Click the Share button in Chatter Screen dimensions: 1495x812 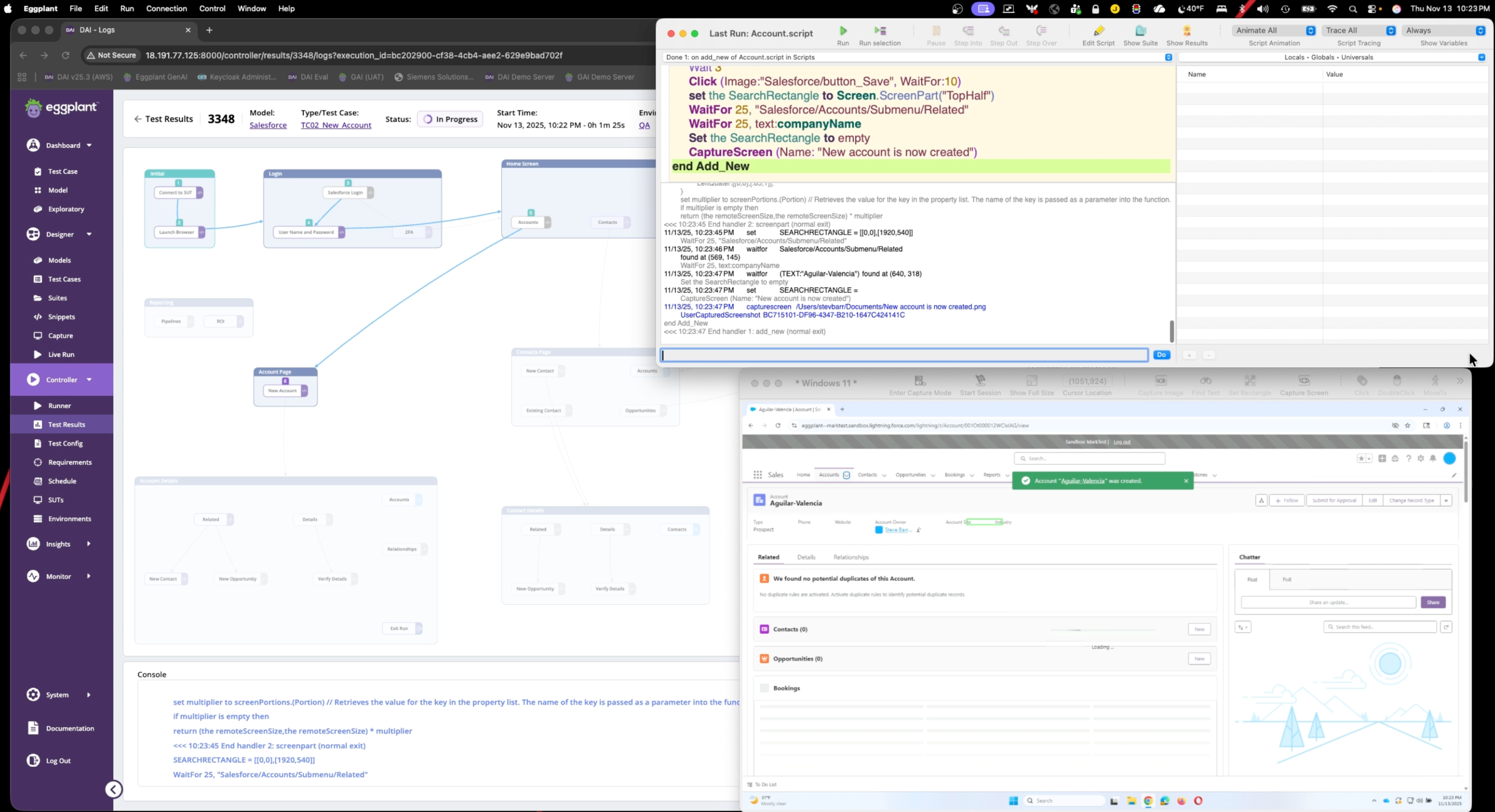pos(1433,602)
